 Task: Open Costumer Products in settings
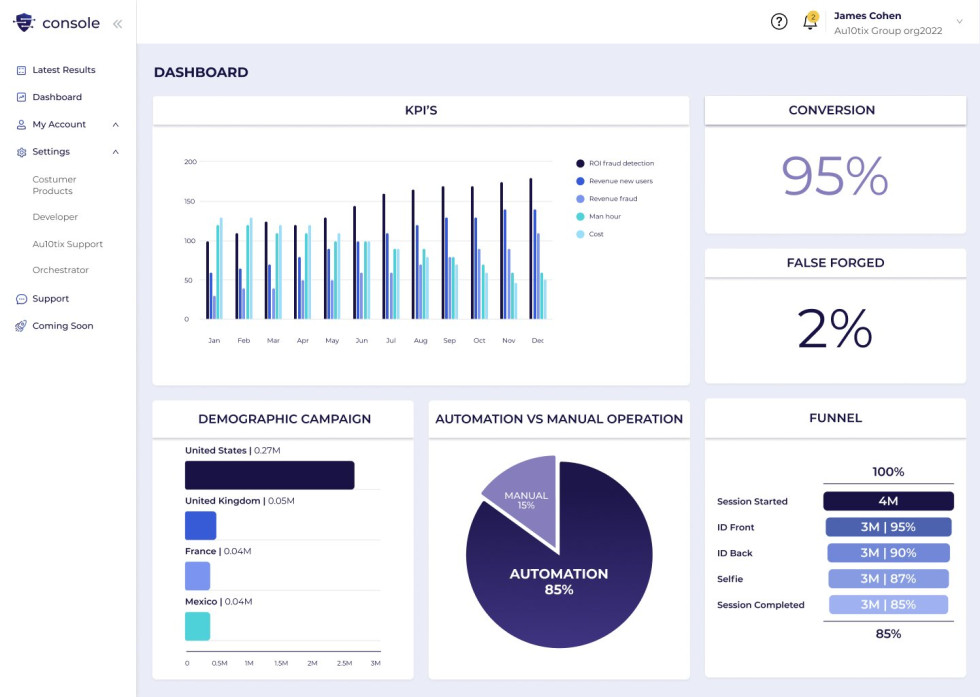pyautogui.click(x=54, y=185)
